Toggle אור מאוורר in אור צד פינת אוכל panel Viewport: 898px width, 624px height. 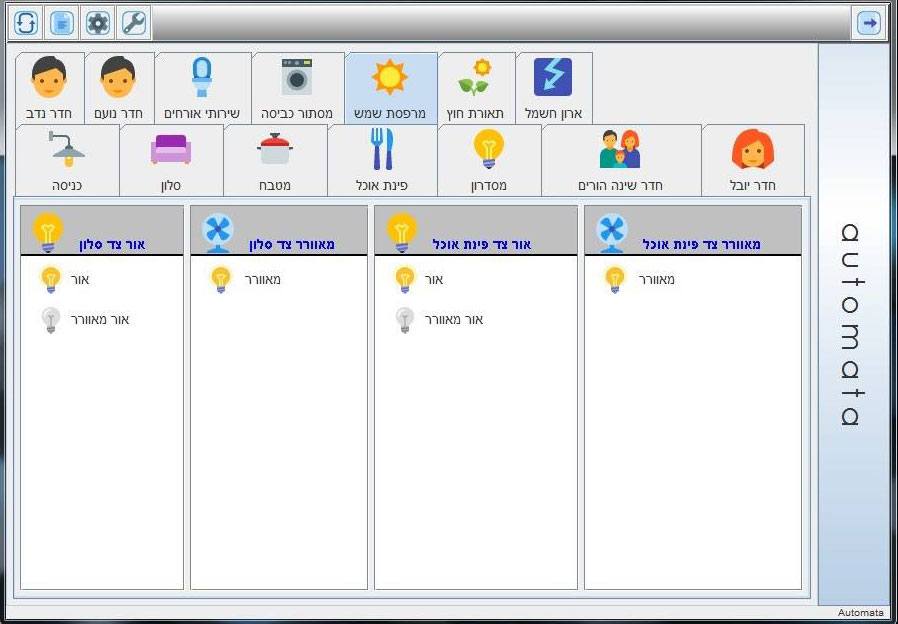pyautogui.click(x=404, y=320)
